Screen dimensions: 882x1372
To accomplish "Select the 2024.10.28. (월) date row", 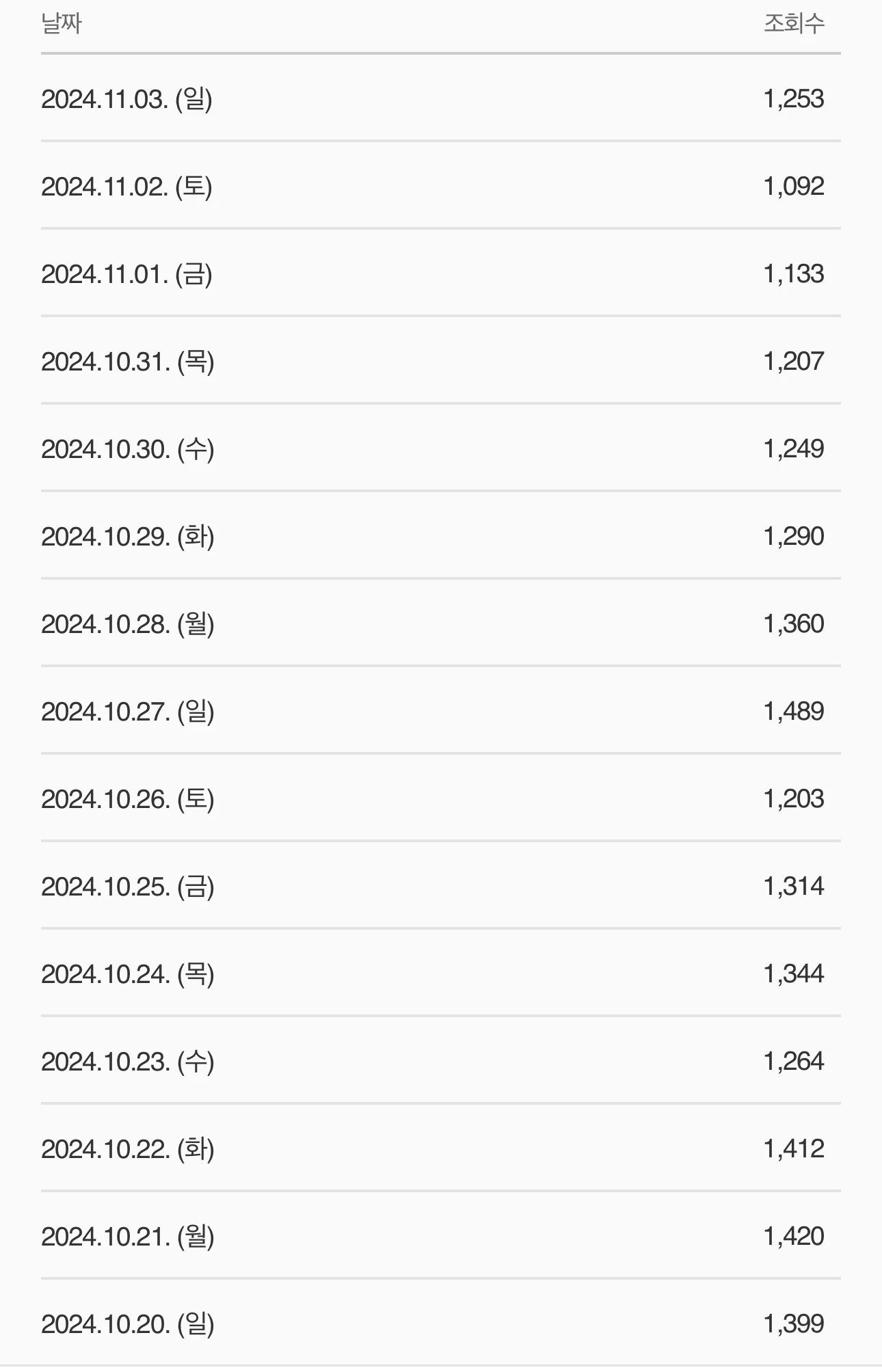I will [440, 623].
